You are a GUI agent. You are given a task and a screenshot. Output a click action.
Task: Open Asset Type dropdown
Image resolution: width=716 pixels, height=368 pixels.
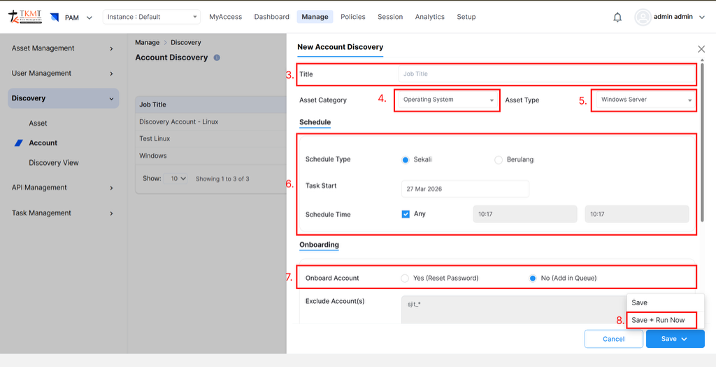click(645, 100)
